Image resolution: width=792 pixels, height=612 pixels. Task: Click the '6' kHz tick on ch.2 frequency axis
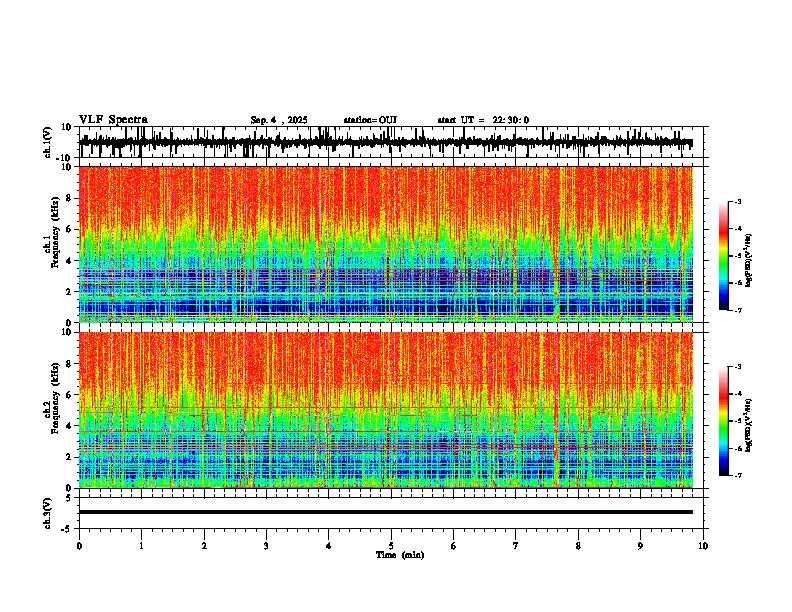(70, 395)
